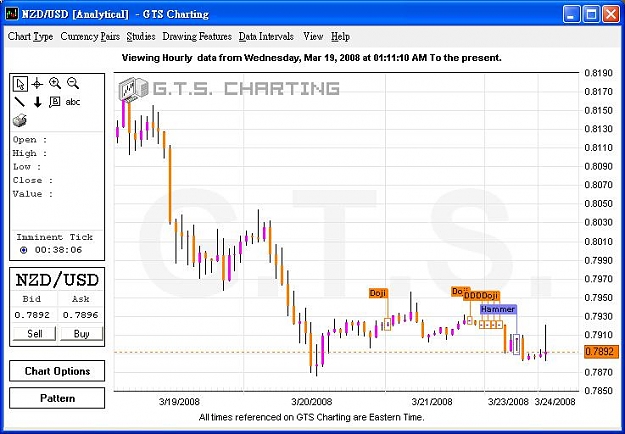625x434 pixels.
Task: Select the down arrow marker tool
Action: point(37,102)
